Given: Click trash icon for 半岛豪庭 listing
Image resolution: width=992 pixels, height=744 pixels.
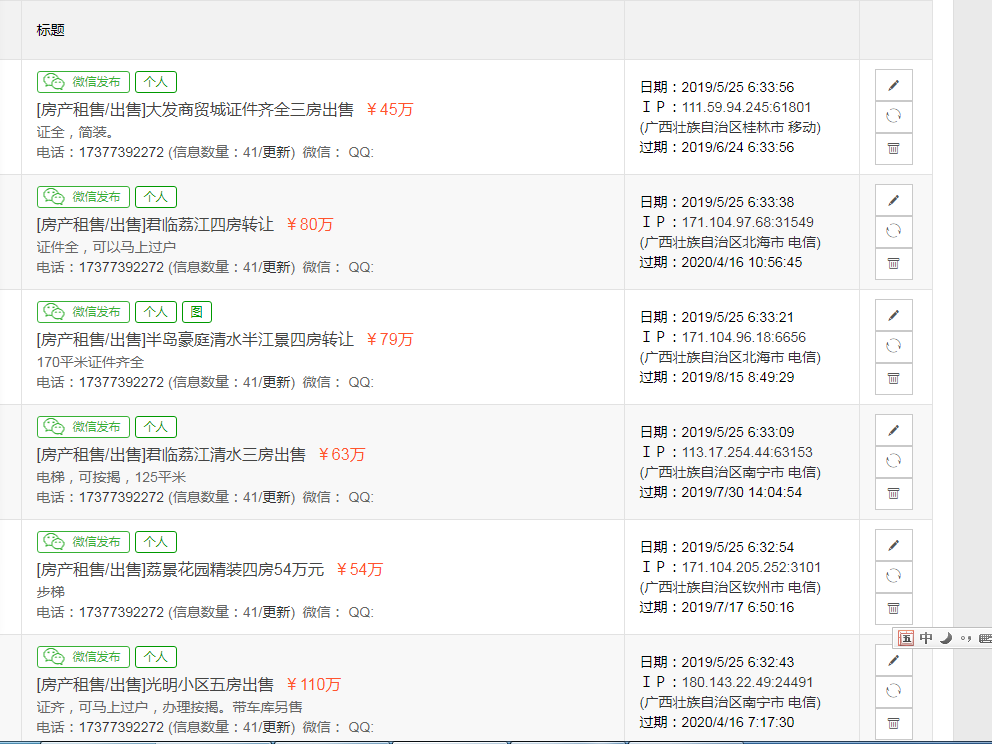Looking at the screenshot, I should pos(893,379).
